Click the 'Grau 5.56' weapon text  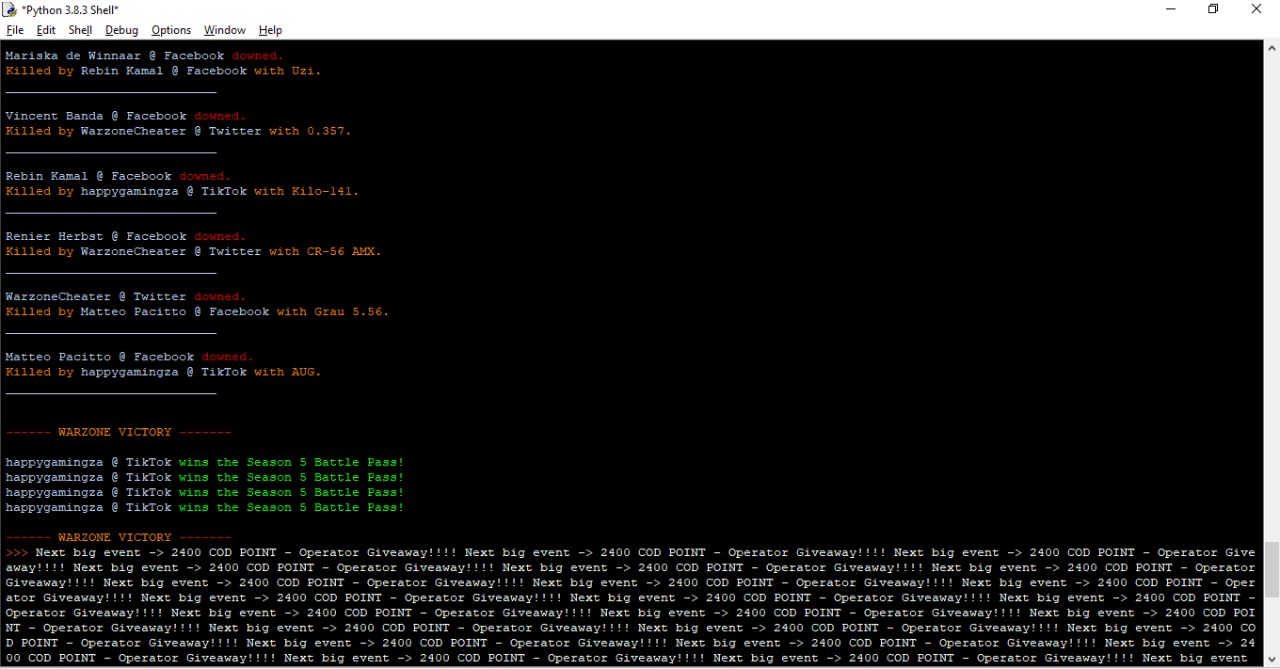pyautogui.click(x=350, y=312)
